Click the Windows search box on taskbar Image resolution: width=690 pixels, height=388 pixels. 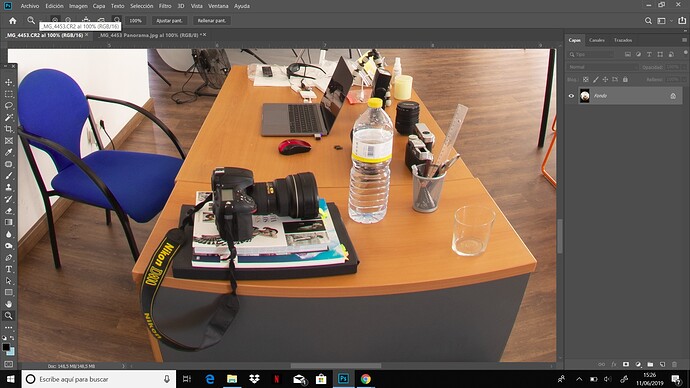point(99,379)
